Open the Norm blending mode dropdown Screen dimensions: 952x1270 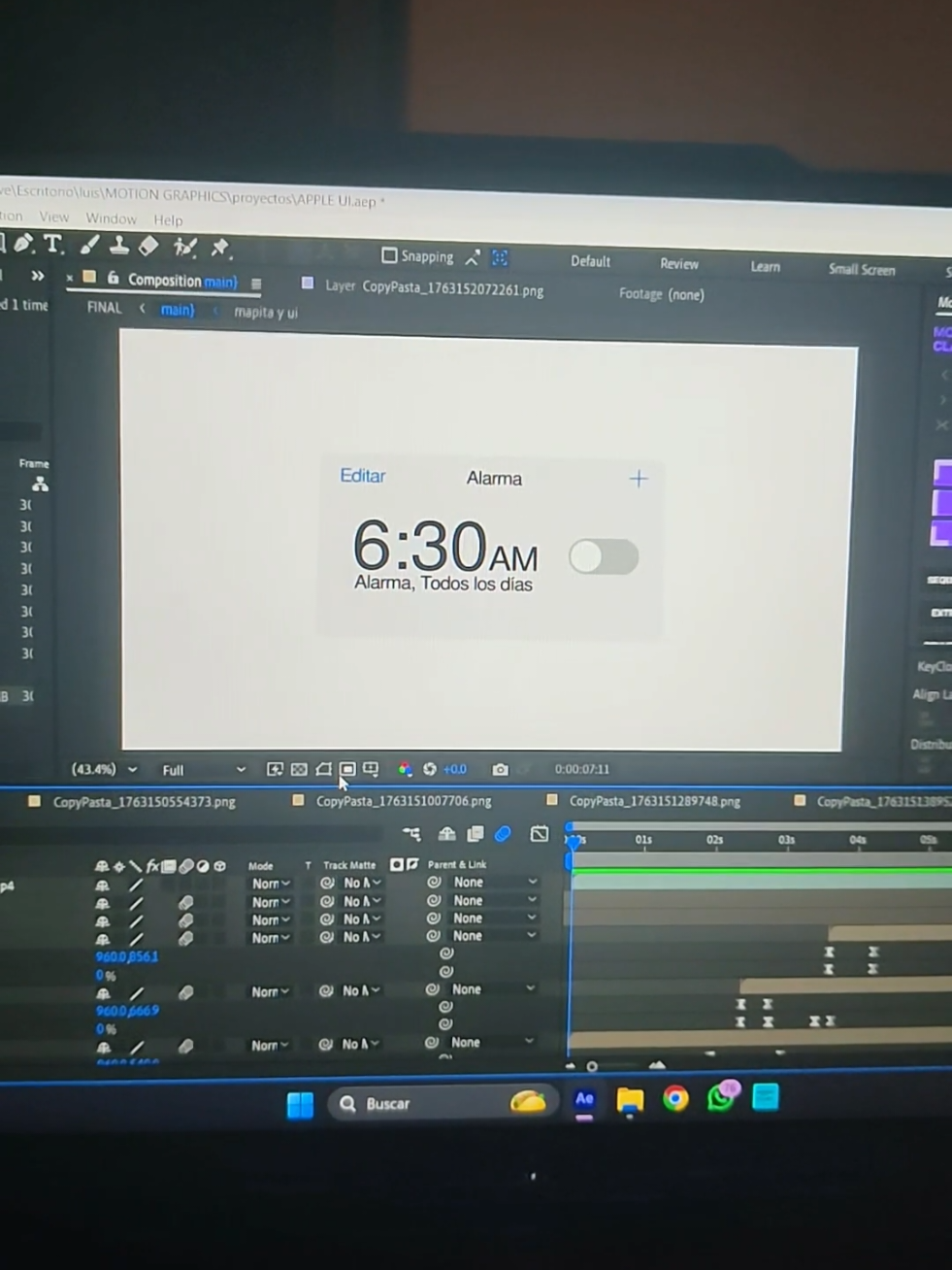click(x=270, y=883)
